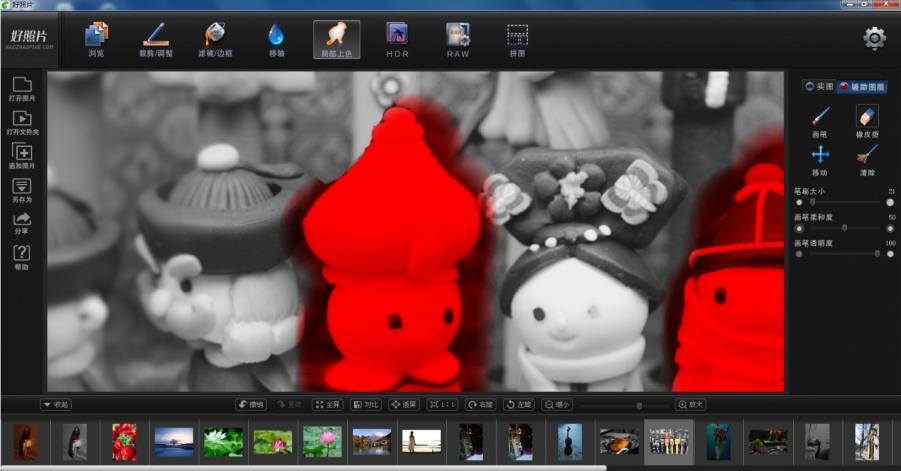Screen dimensions: 901x471
Task: Switch view to 实图 mode
Action: 819,87
